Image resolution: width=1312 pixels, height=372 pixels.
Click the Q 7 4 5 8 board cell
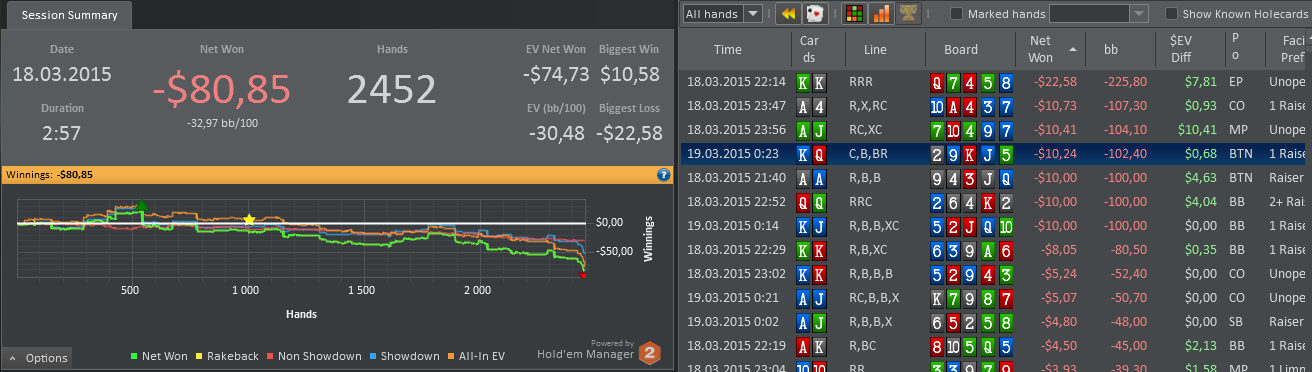click(x=971, y=82)
